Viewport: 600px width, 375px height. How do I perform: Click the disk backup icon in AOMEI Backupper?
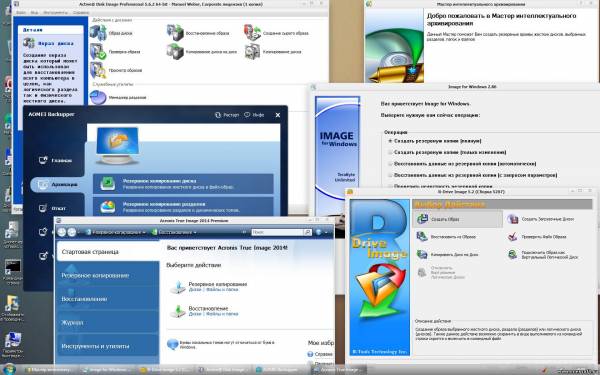tap(108, 184)
